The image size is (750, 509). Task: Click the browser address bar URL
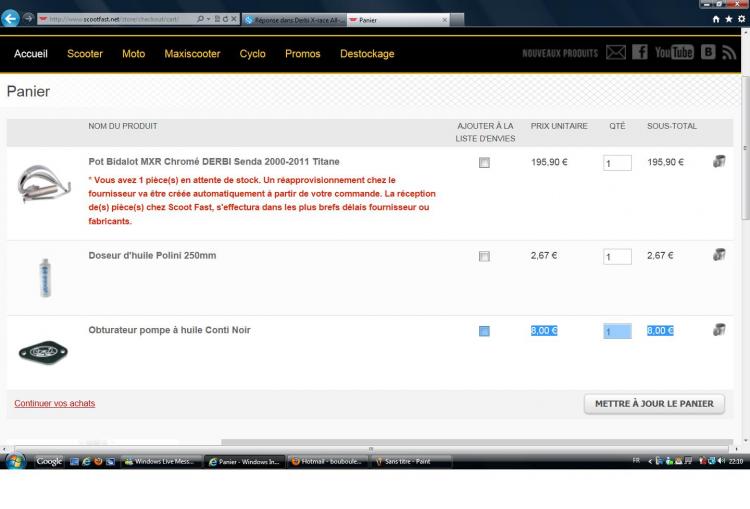tap(114, 19)
